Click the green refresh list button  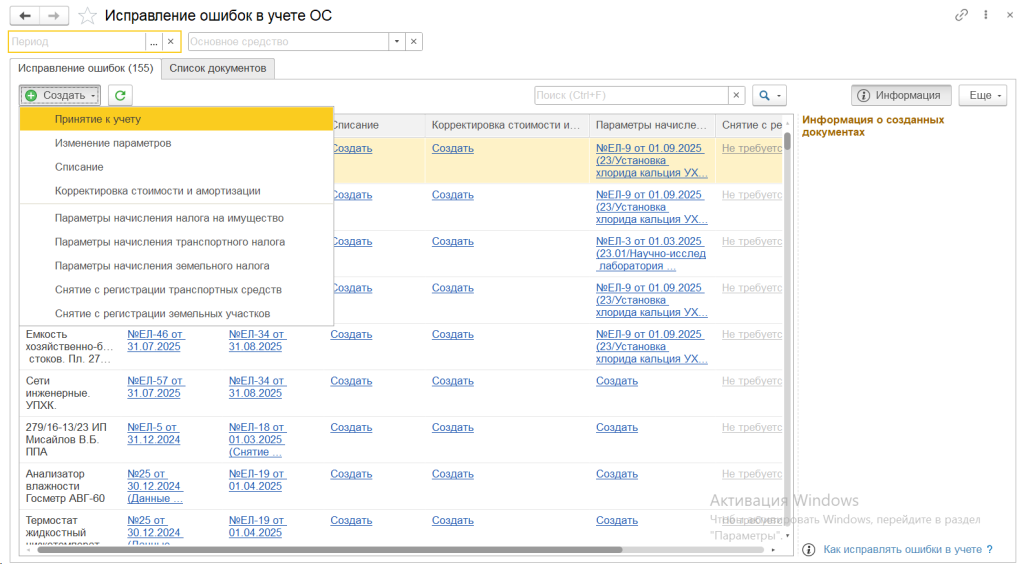120,95
